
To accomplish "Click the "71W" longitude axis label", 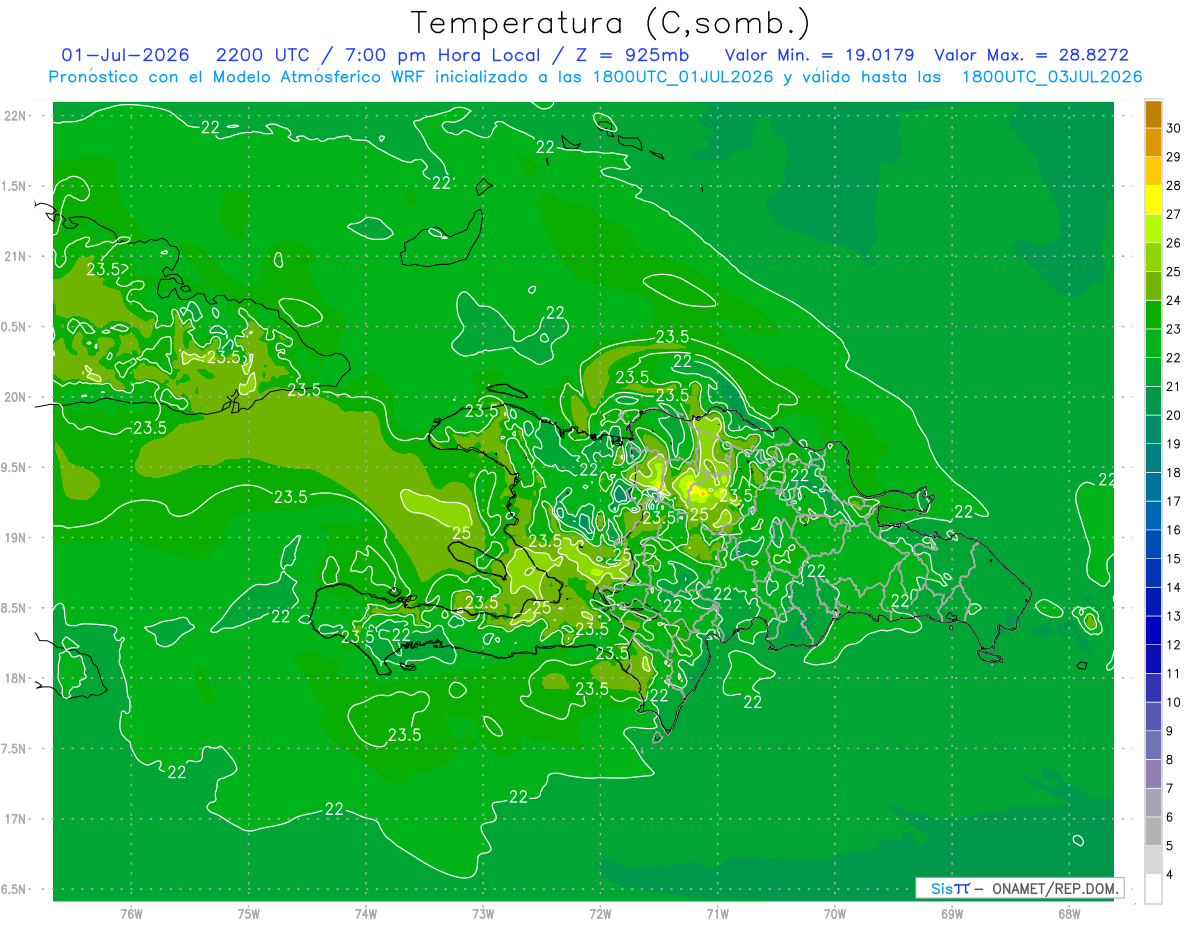I will (717, 914).
